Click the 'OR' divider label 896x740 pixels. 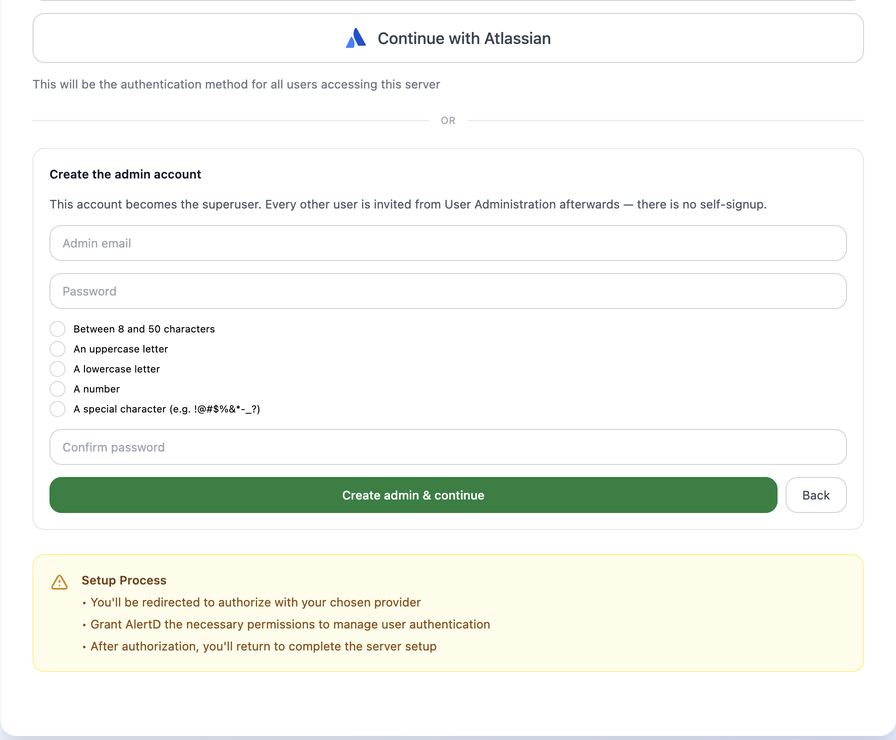click(x=448, y=121)
